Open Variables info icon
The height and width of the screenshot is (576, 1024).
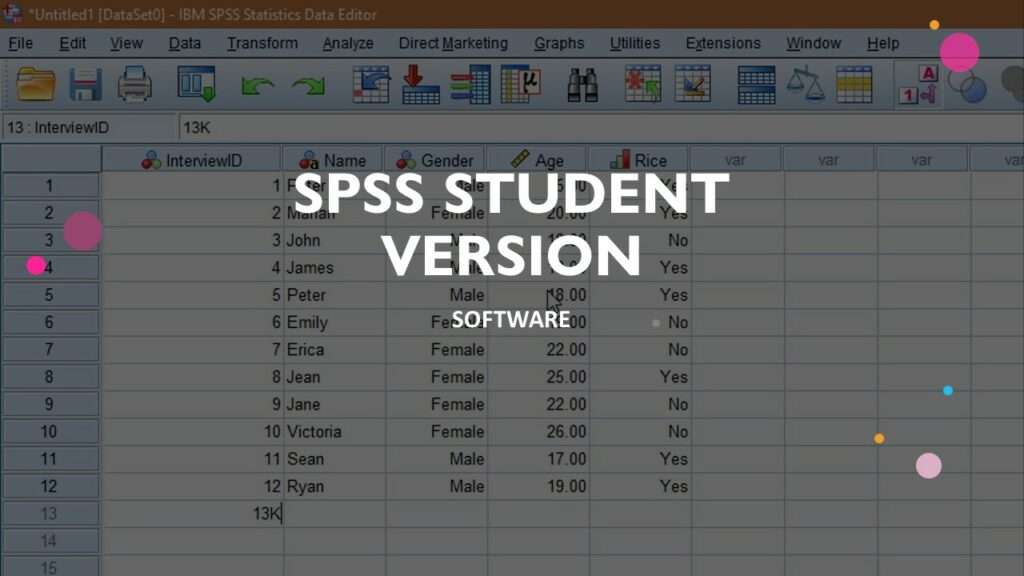click(x=470, y=84)
